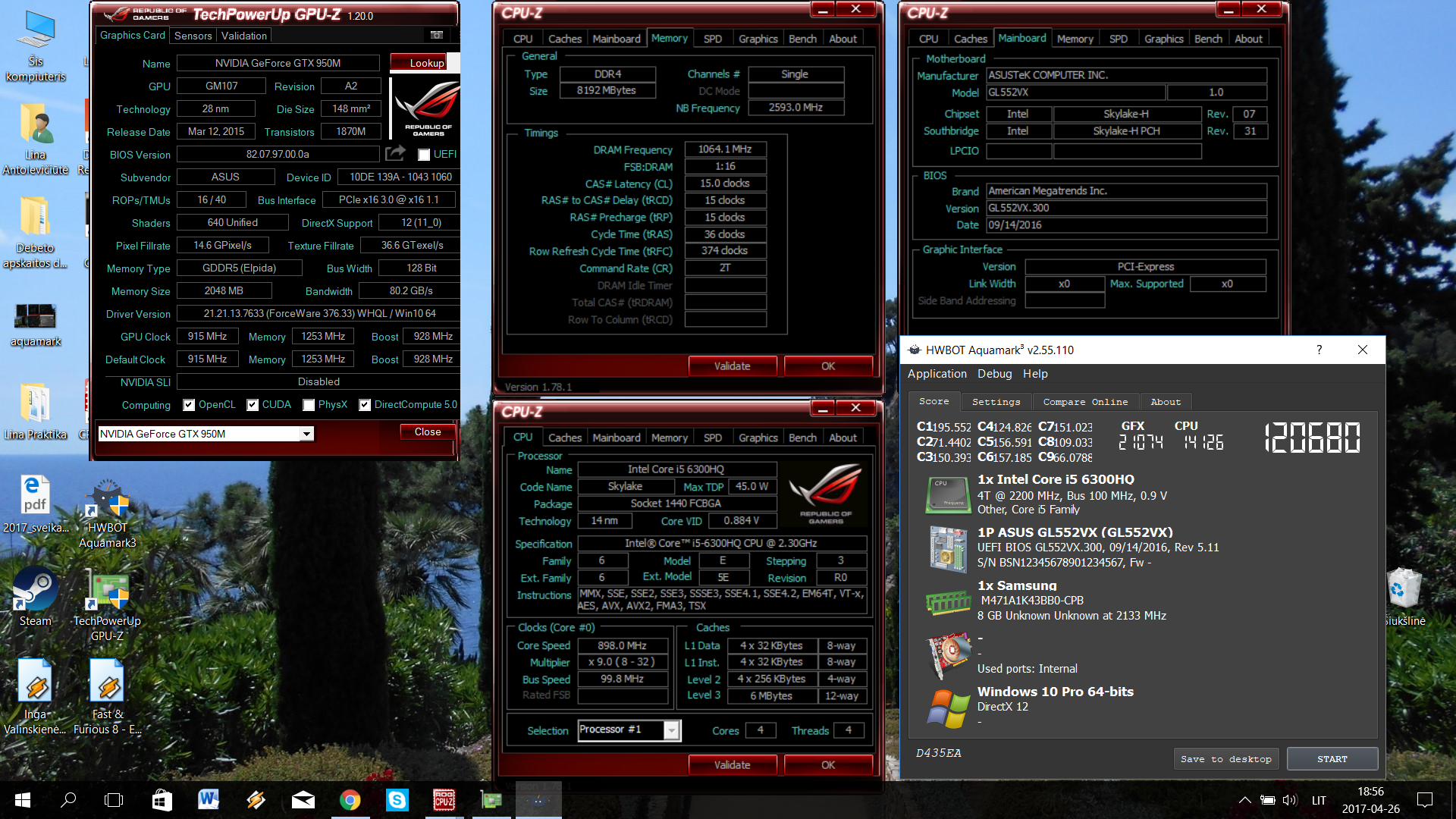1456x819 pixels.
Task: Click the BIOS share/export arrow icon in GPU-Z
Action: coord(395,154)
